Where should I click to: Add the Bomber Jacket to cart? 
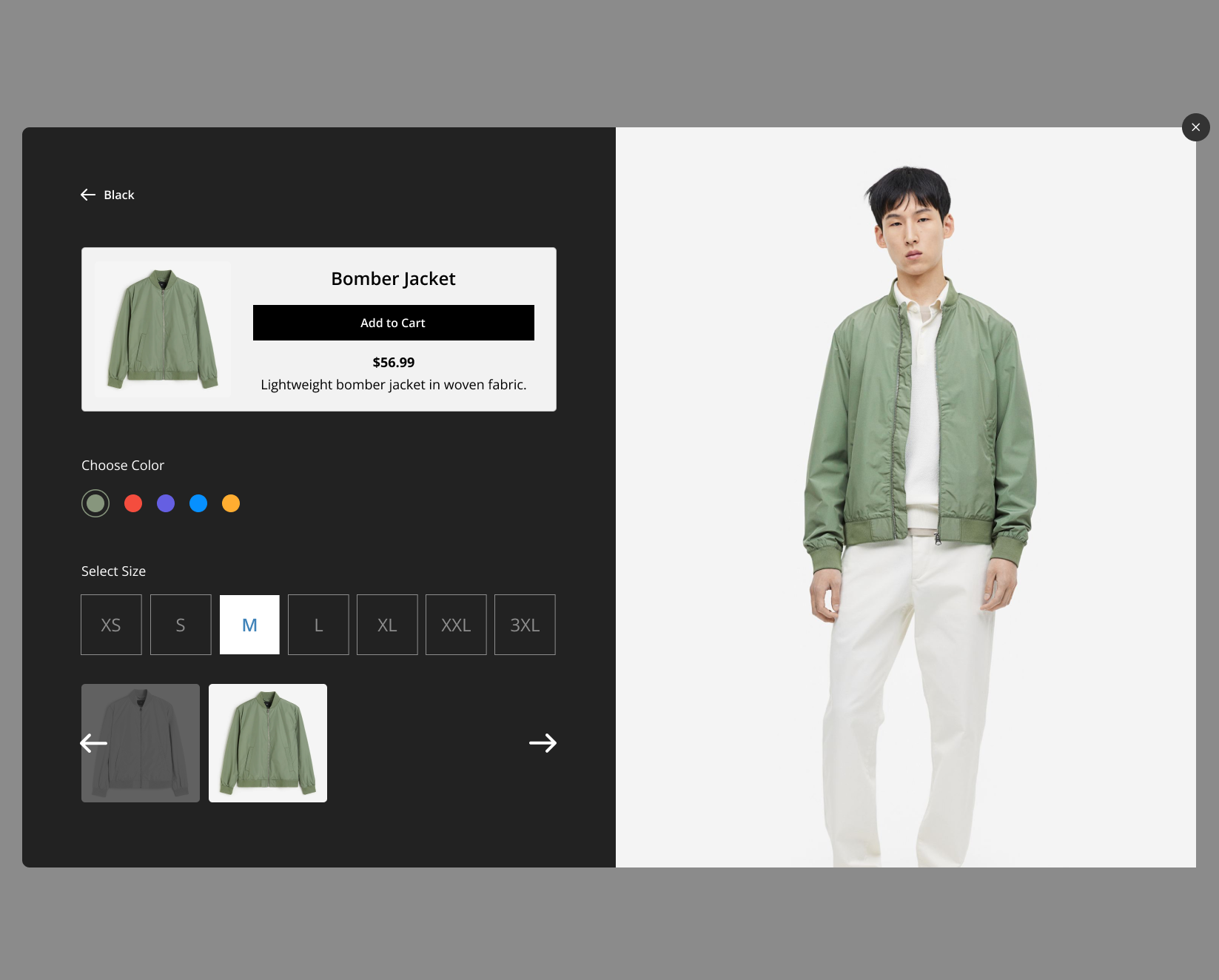tap(393, 323)
